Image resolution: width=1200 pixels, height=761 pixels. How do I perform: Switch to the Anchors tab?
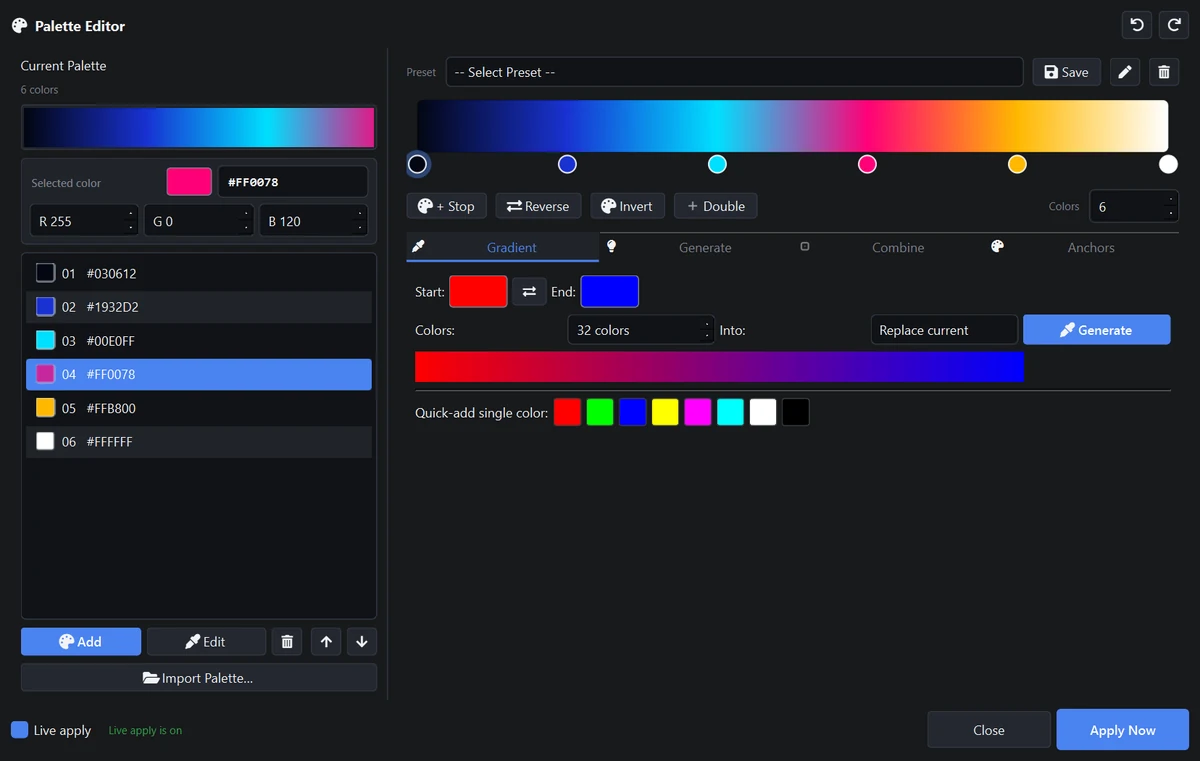click(1082, 247)
